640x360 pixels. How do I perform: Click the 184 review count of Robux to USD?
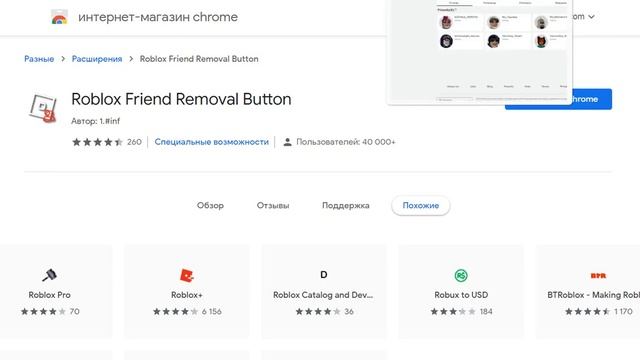click(486, 311)
